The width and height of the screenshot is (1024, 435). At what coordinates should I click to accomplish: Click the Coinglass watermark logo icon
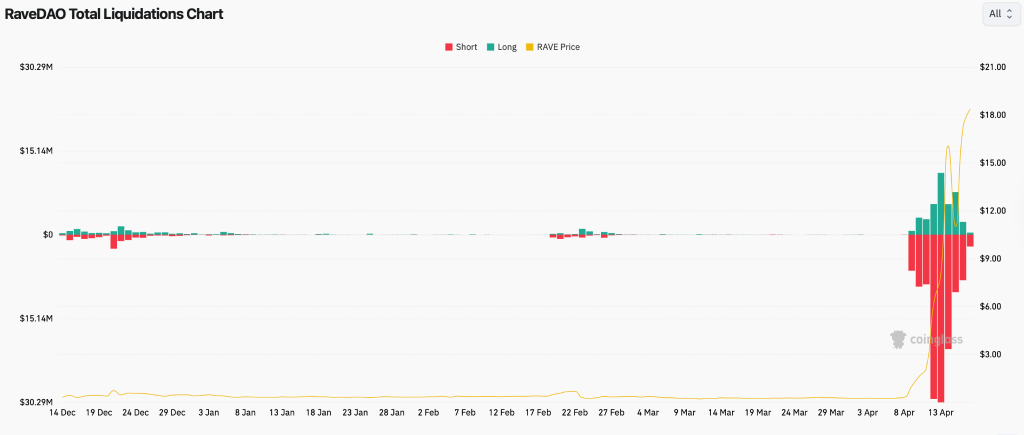[x=900, y=339]
